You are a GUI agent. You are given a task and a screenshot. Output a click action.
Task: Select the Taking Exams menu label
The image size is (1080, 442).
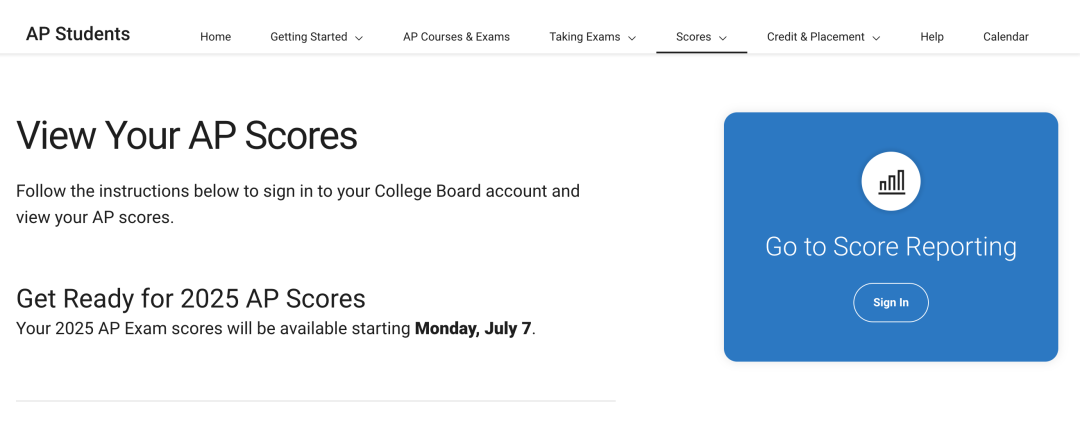[x=585, y=37]
